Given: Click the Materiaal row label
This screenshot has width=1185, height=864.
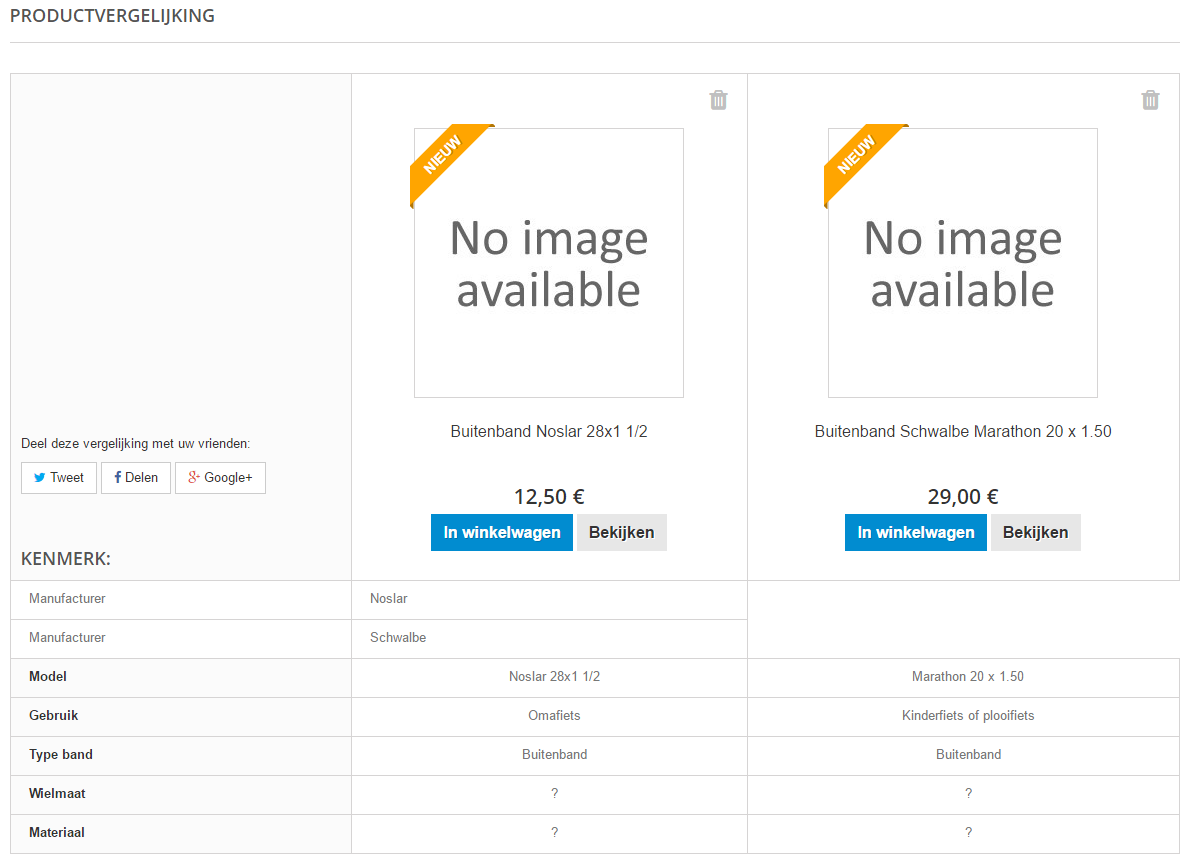Looking at the screenshot, I should pos(57,832).
